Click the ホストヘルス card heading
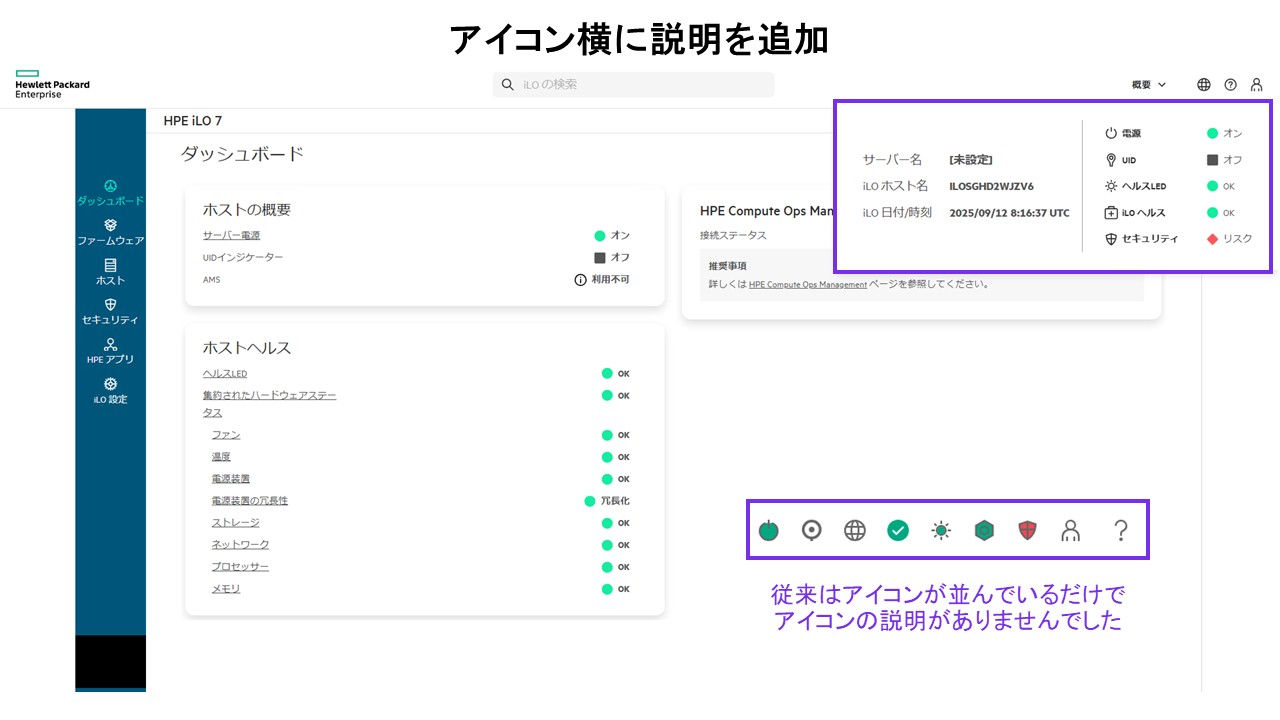The width and height of the screenshot is (1280, 720). click(247, 348)
